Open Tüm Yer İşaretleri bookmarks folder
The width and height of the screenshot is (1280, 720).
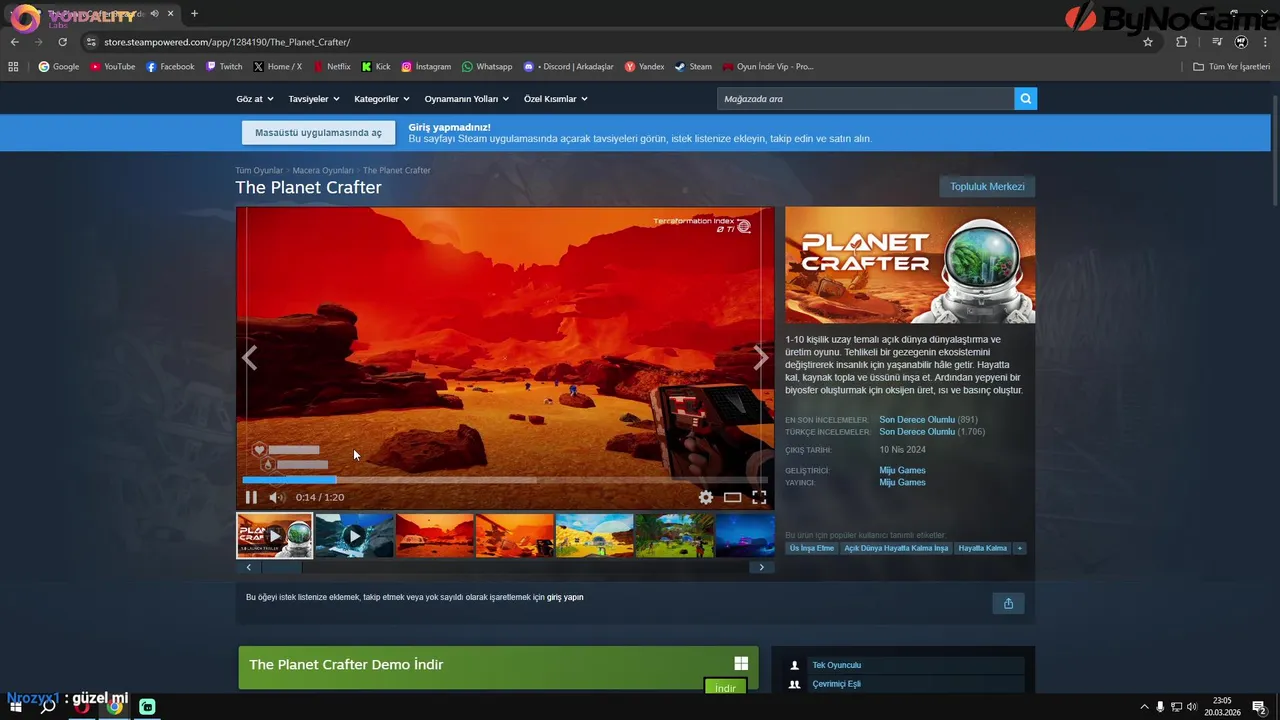[x=1231, y=67]
